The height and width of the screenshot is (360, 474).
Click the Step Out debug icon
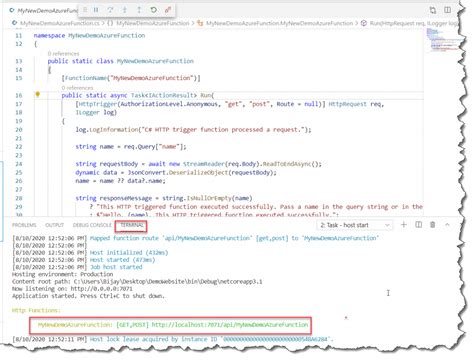(x=139, y=10)
